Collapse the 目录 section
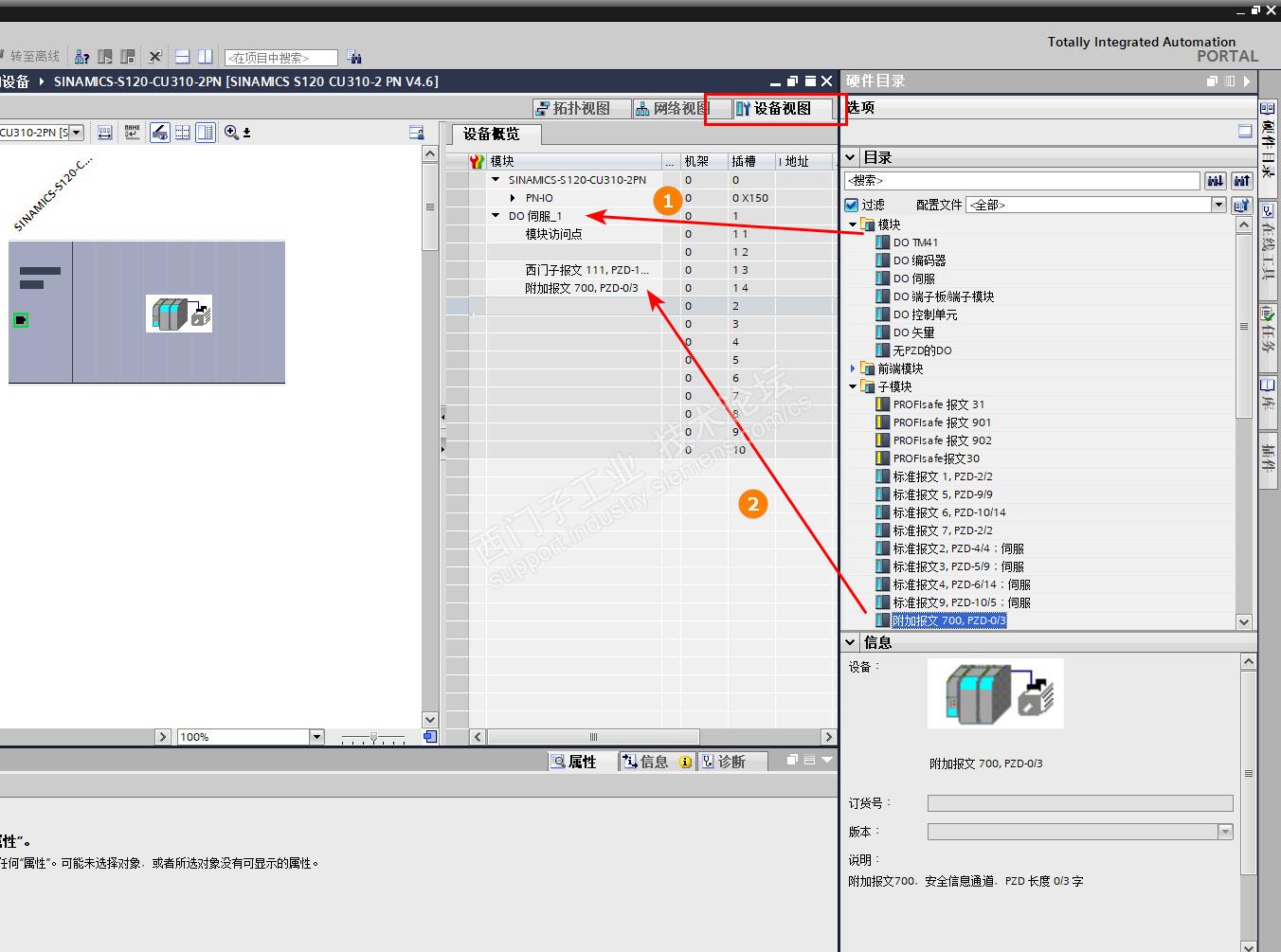 click(x=851, y=157)
